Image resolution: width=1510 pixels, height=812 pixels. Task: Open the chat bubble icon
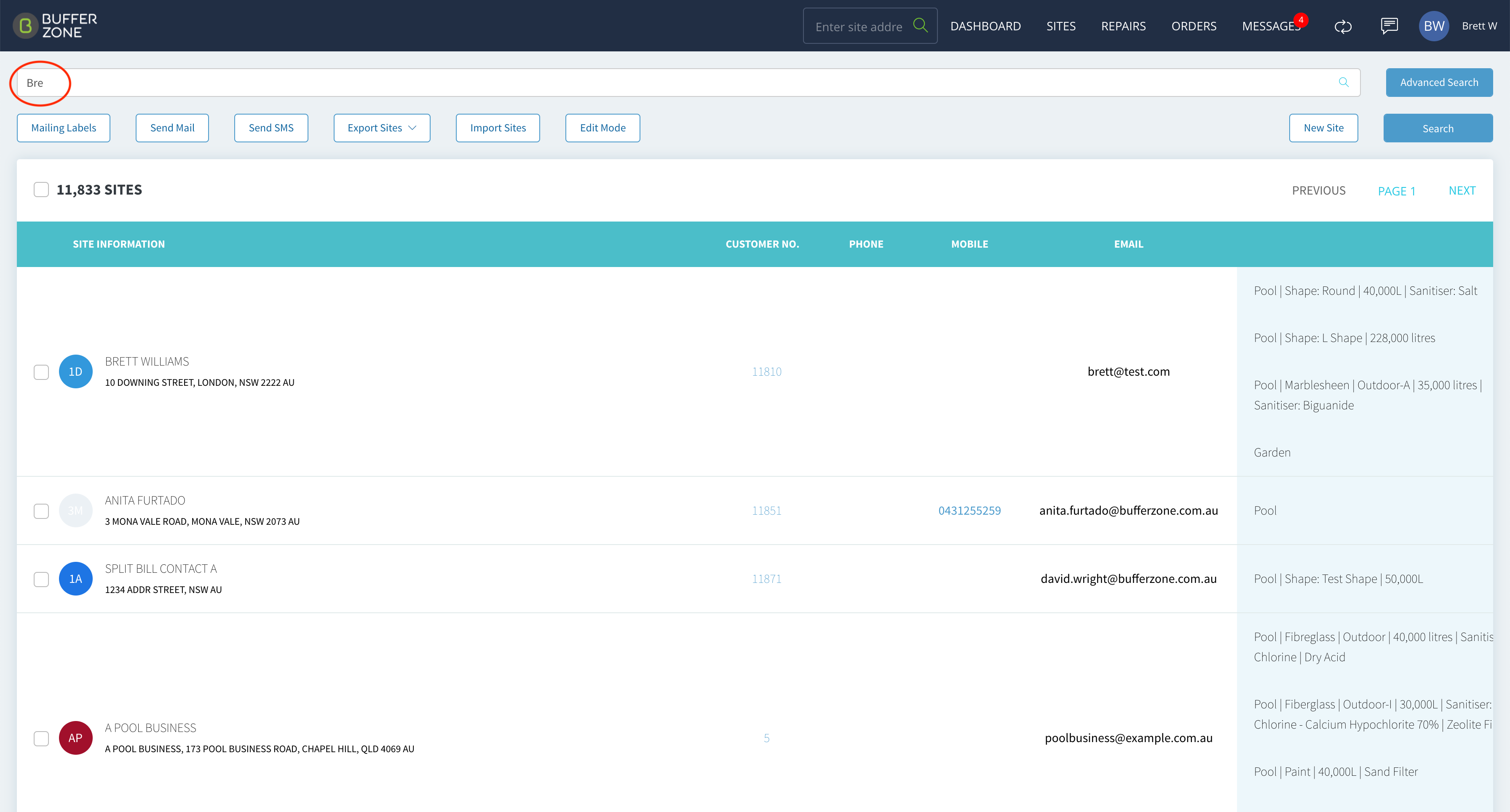click(x=1389, y=26)
